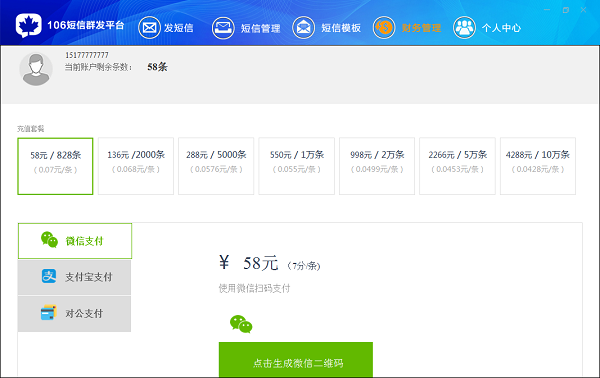Click the WeChat logo above the QR button

tap(241, 324)
